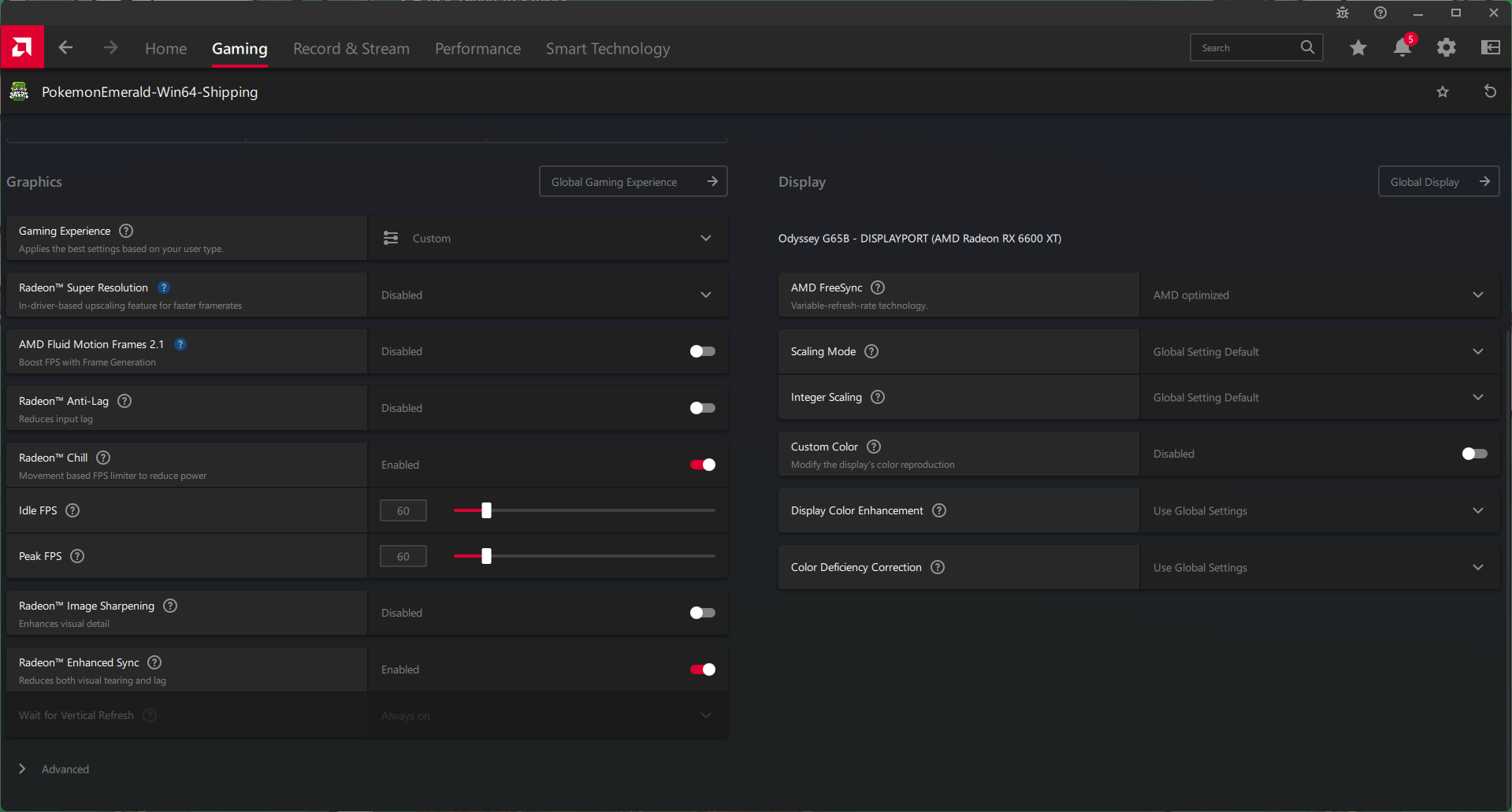Show help for AMD Fluid Motion Frames
1512x812 pixels.
click(180, 344)
